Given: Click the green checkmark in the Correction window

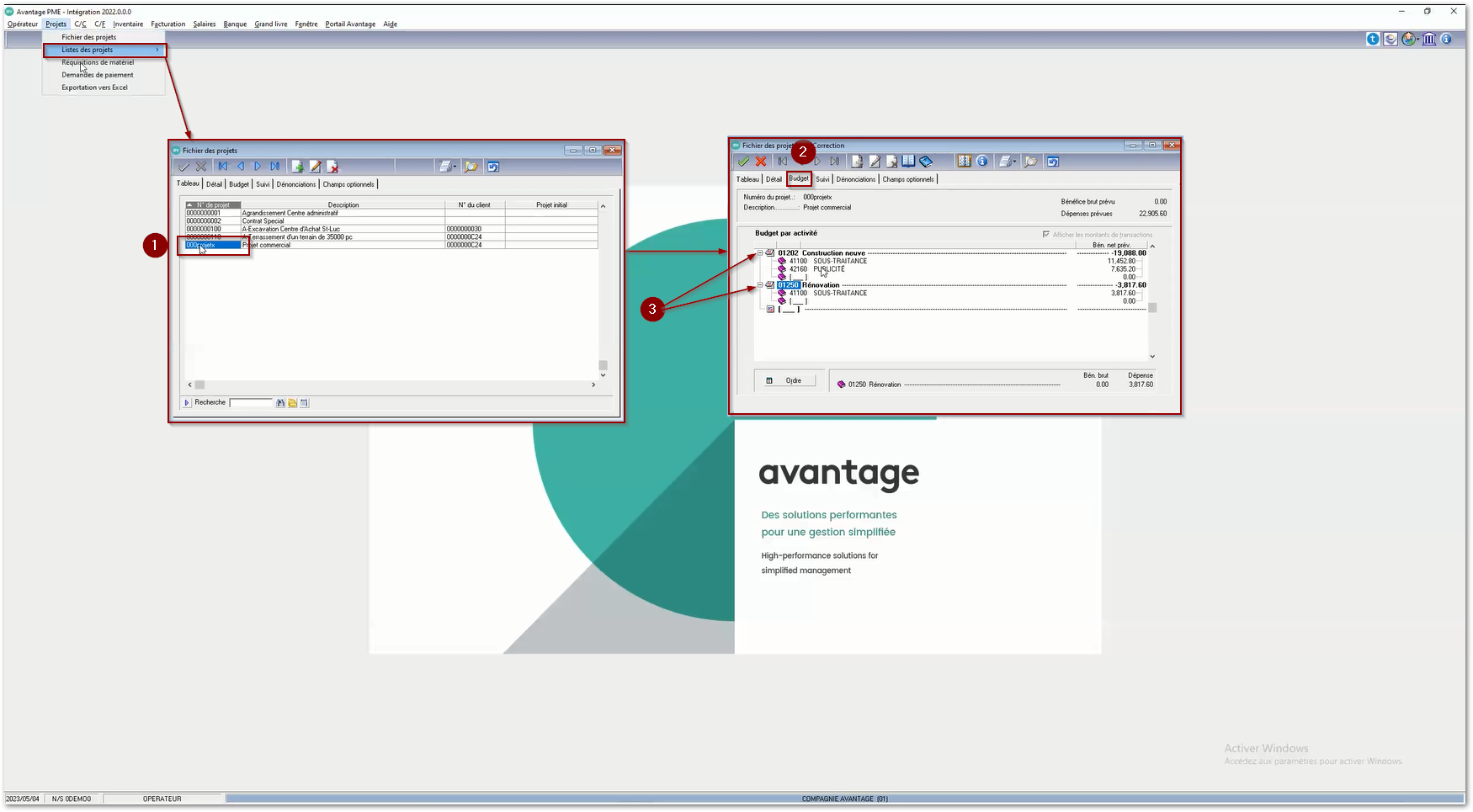Looking at the screenshot, I should [743, 162].
